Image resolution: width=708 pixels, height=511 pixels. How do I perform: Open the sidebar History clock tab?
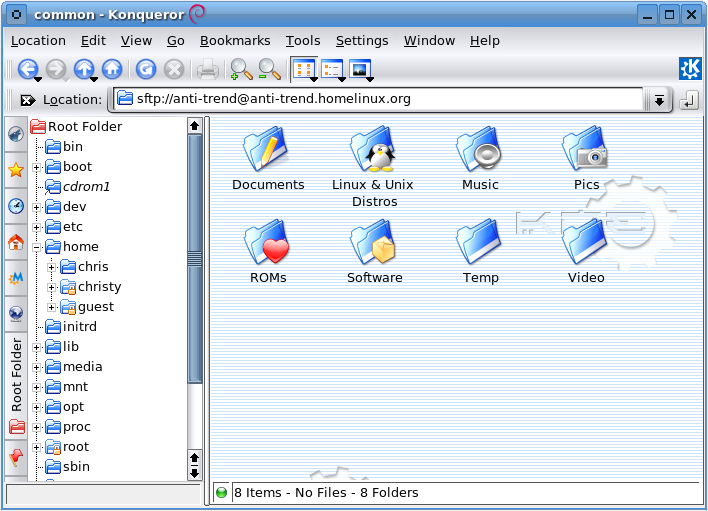[x=16, y=206]
